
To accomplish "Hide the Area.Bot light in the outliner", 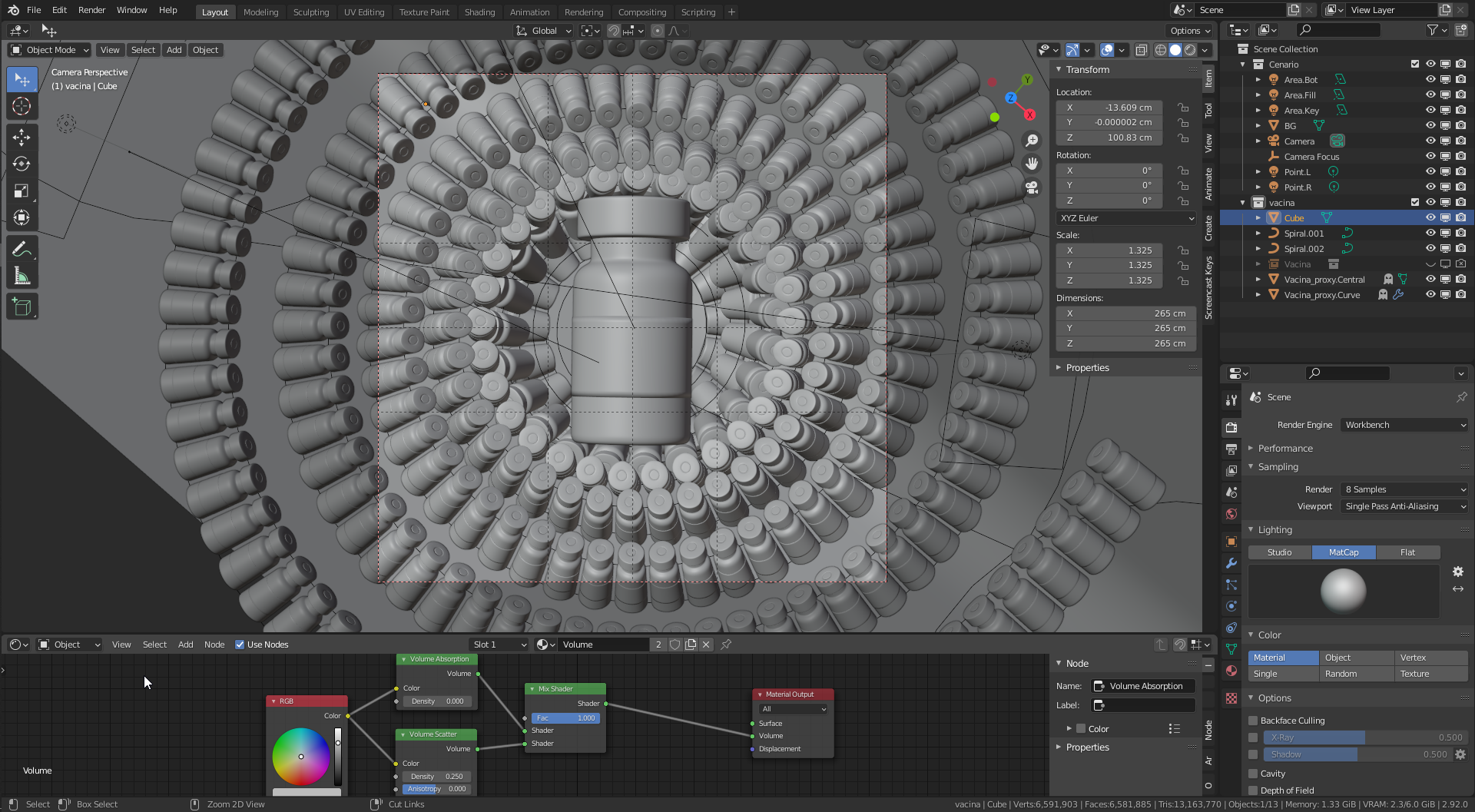I will coord(1430,80).
